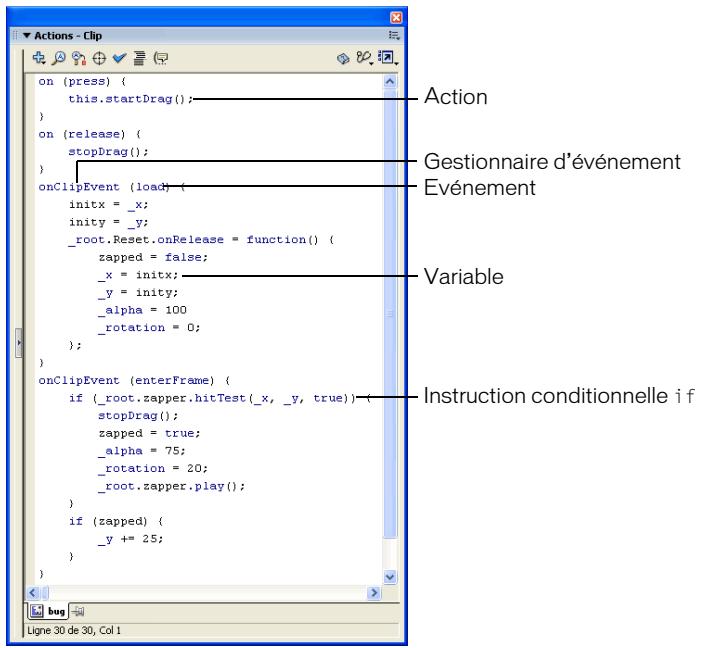Collapse the Actions - Clip panel triangle
This screenshot has height=648, width=701.
tap(27, 35)
